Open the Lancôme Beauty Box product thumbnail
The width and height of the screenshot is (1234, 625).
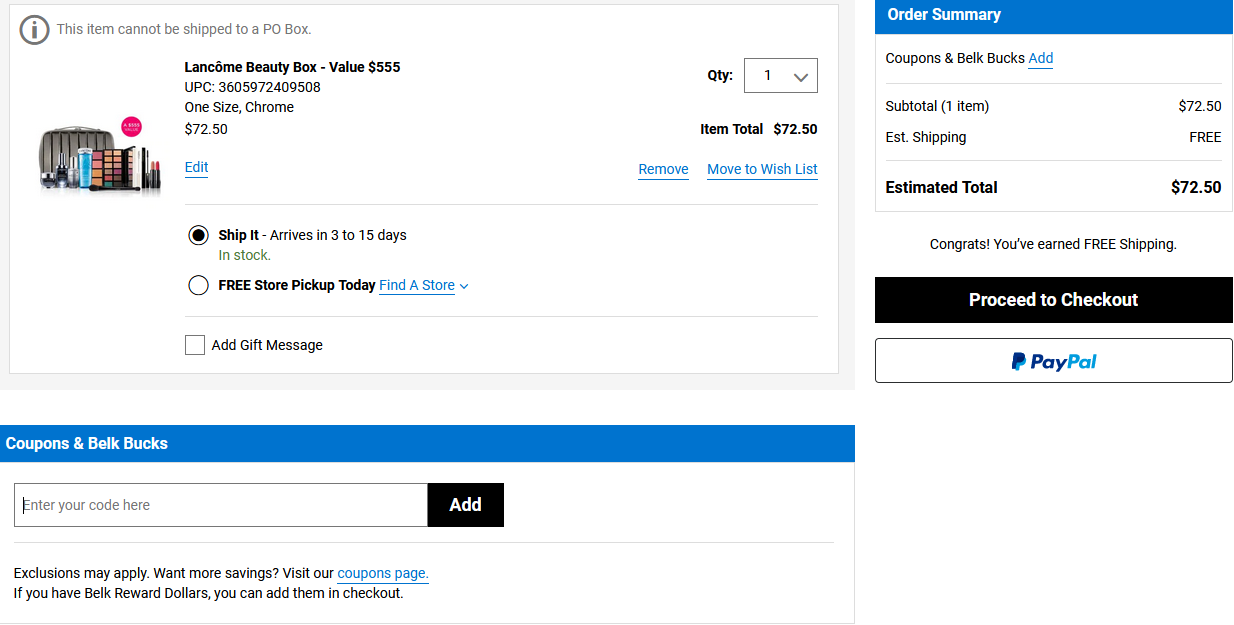pos(100,157)
